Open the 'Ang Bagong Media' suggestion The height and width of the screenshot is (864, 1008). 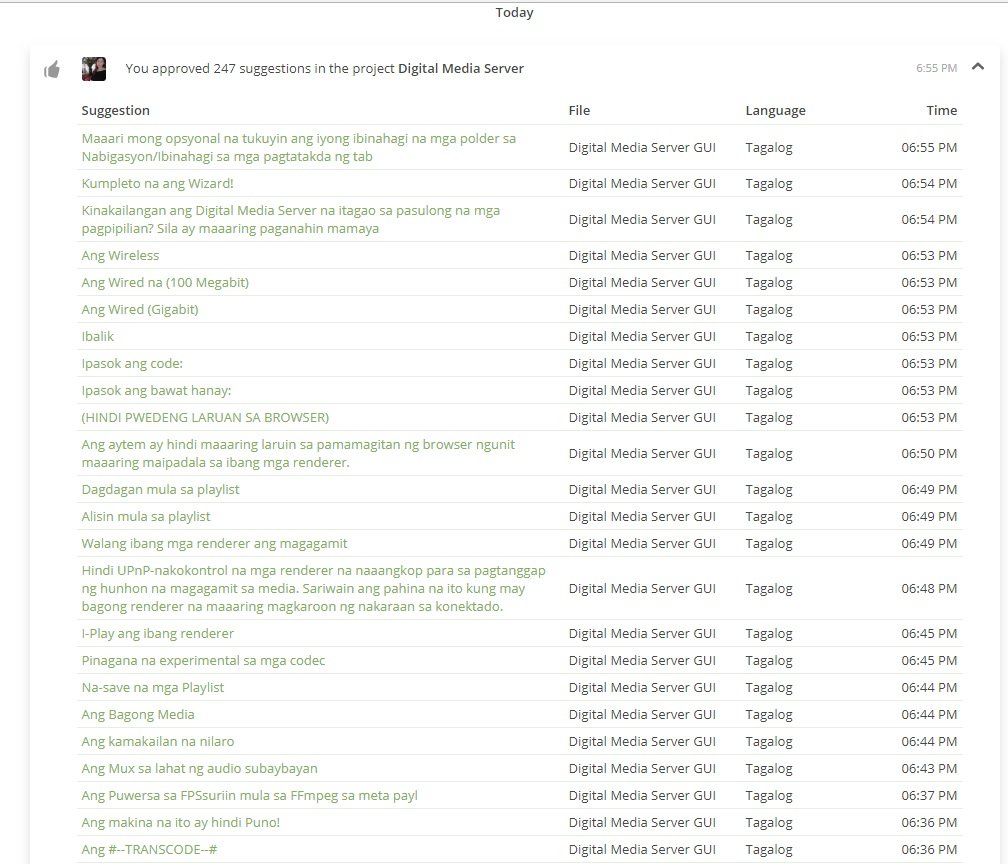[138, 715]
